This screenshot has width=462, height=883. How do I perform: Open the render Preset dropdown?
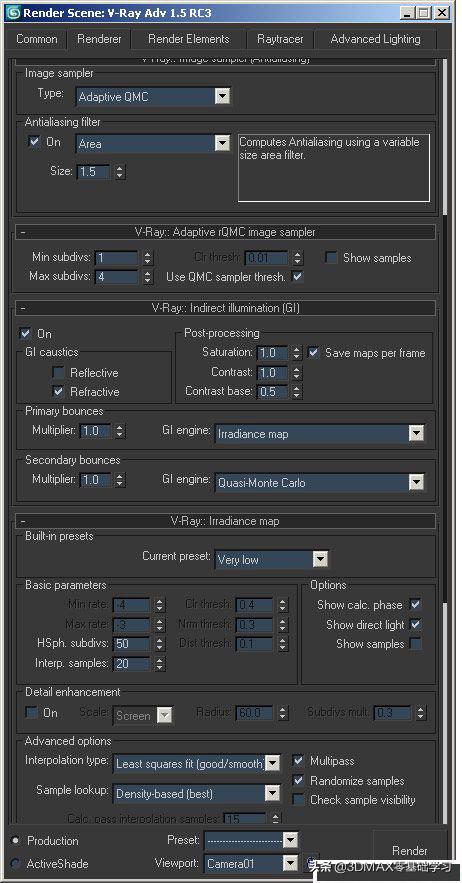click(251, 841)
